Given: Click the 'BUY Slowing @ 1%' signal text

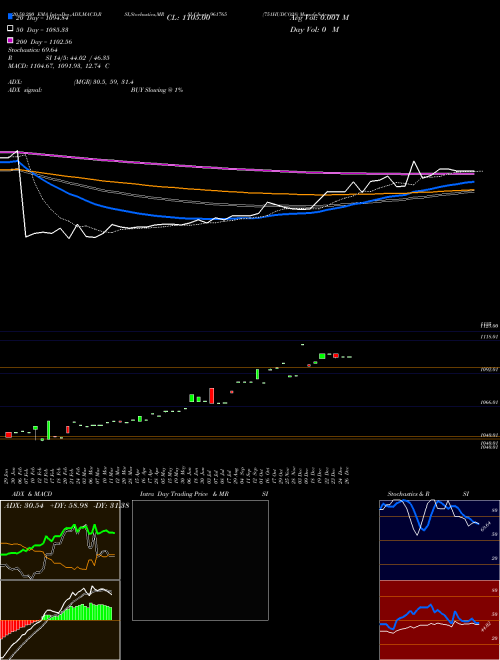Looking at the screenshot, I should (x=157, y=90).
